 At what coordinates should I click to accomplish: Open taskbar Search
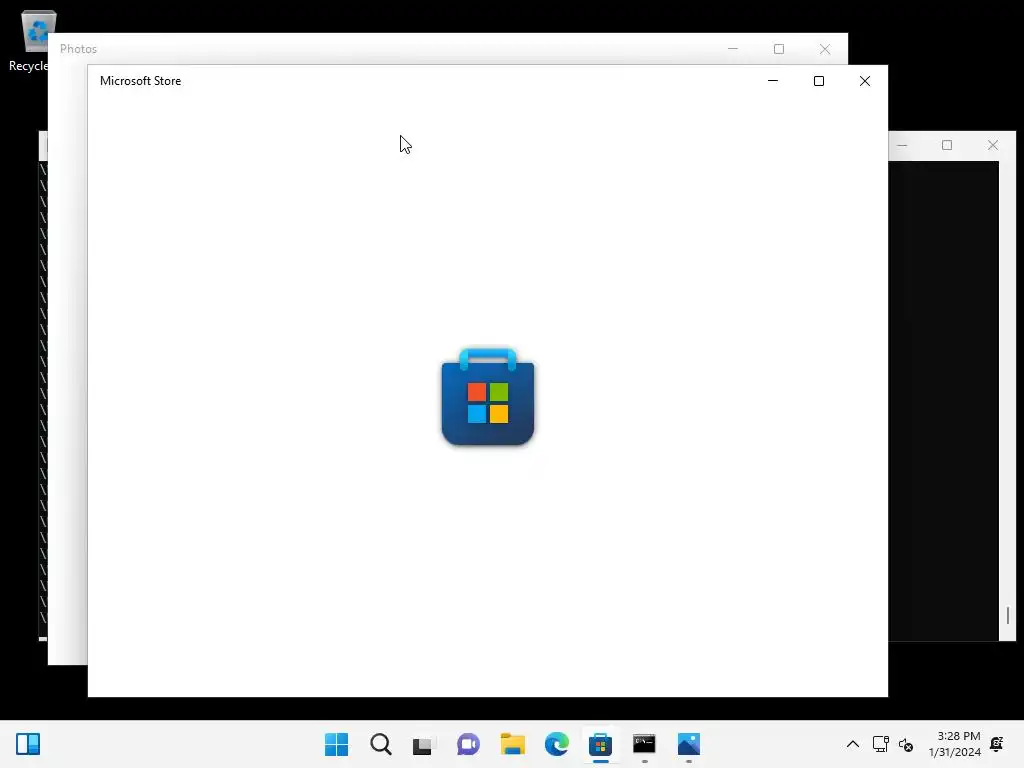pyautogui.click(x=381, y=744)
